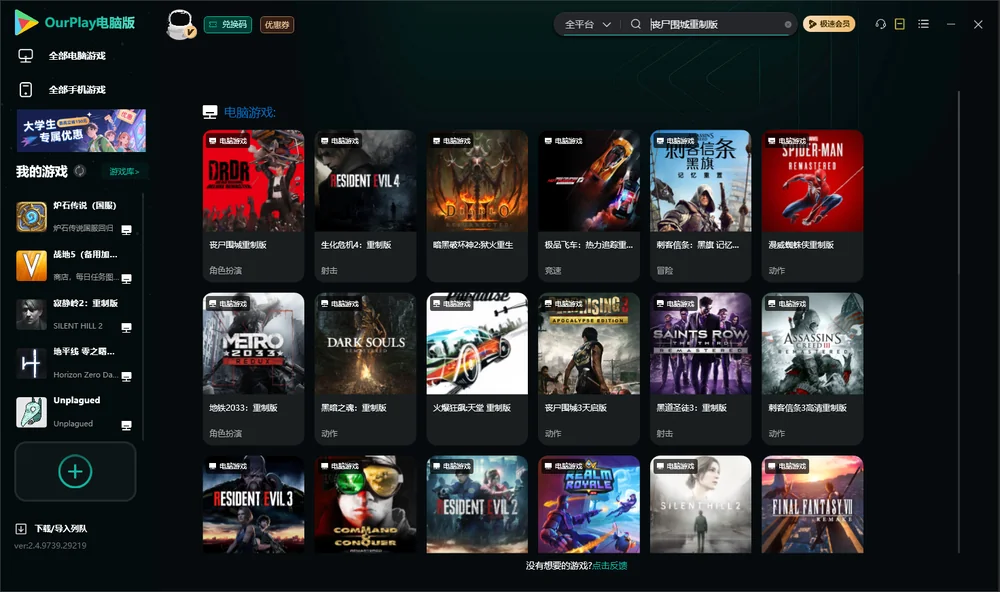Click the 电脑游戏 tag on the Spider-Man card

tap(787, 141)
